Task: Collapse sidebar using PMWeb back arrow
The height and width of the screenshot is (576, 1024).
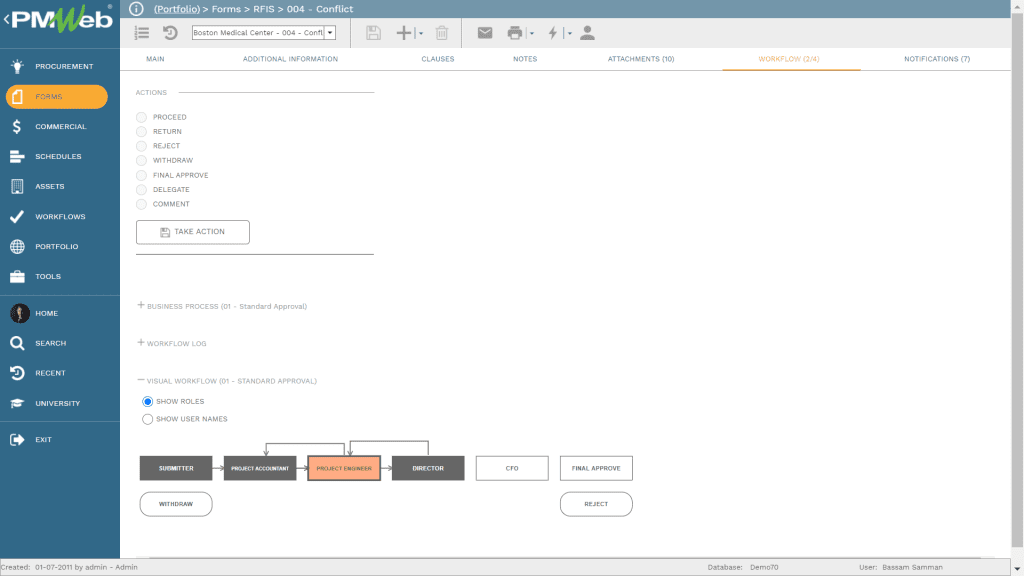Action: coord(6,20)
